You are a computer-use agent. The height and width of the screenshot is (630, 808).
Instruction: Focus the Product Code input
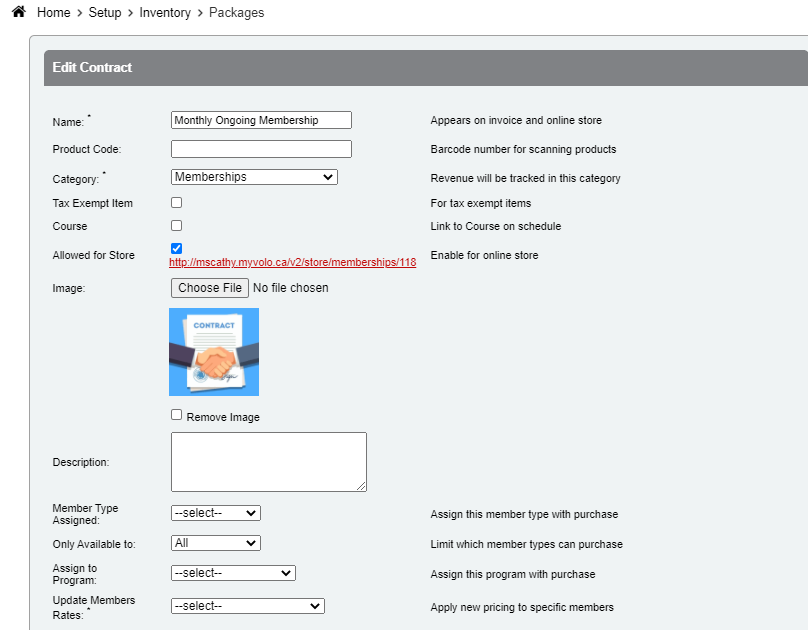tap(261, 149)
